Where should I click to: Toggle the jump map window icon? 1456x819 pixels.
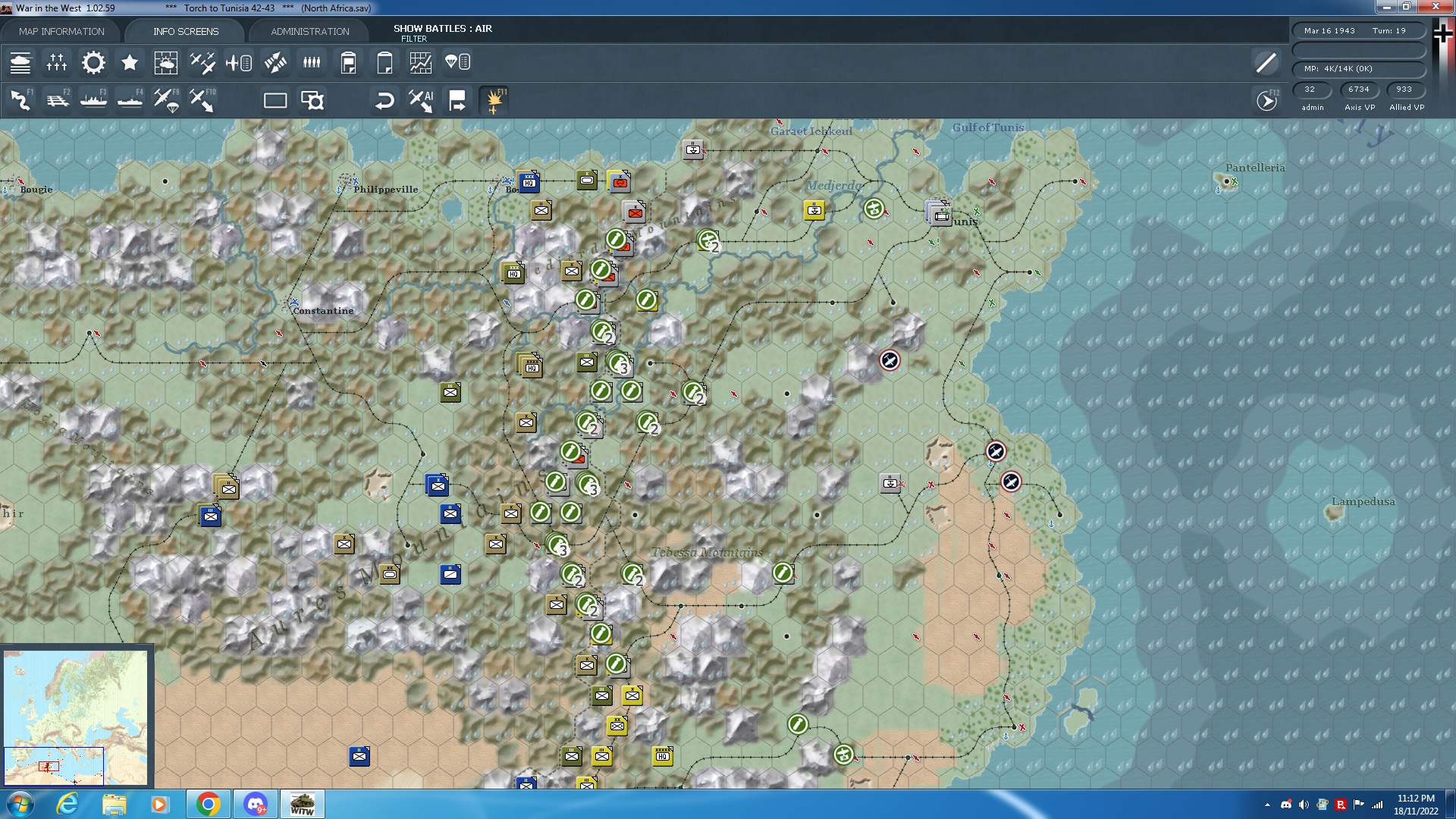312,100
